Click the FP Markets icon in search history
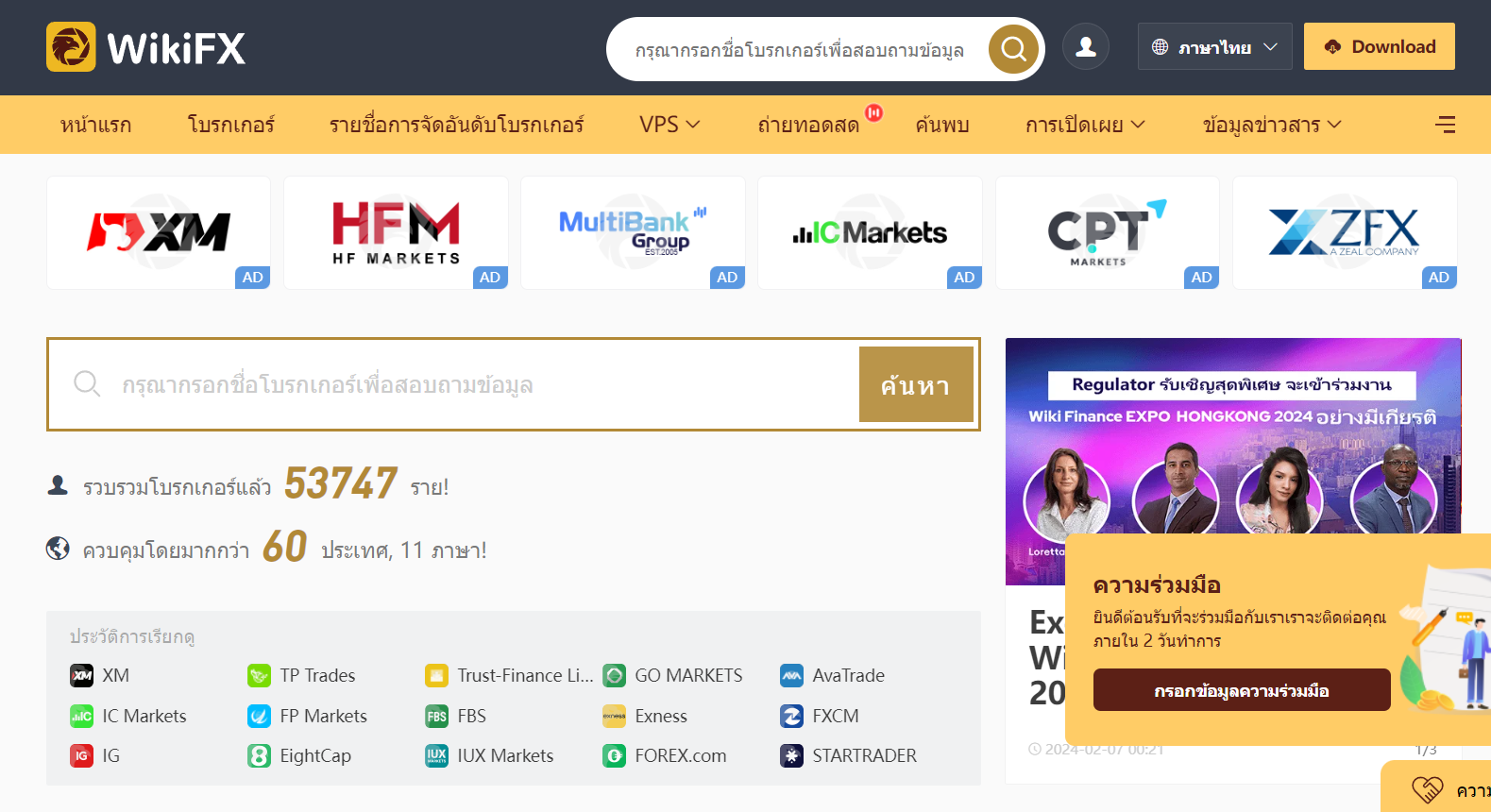The height and width of the screenshot is (812, 1491). tap(259, 716)
